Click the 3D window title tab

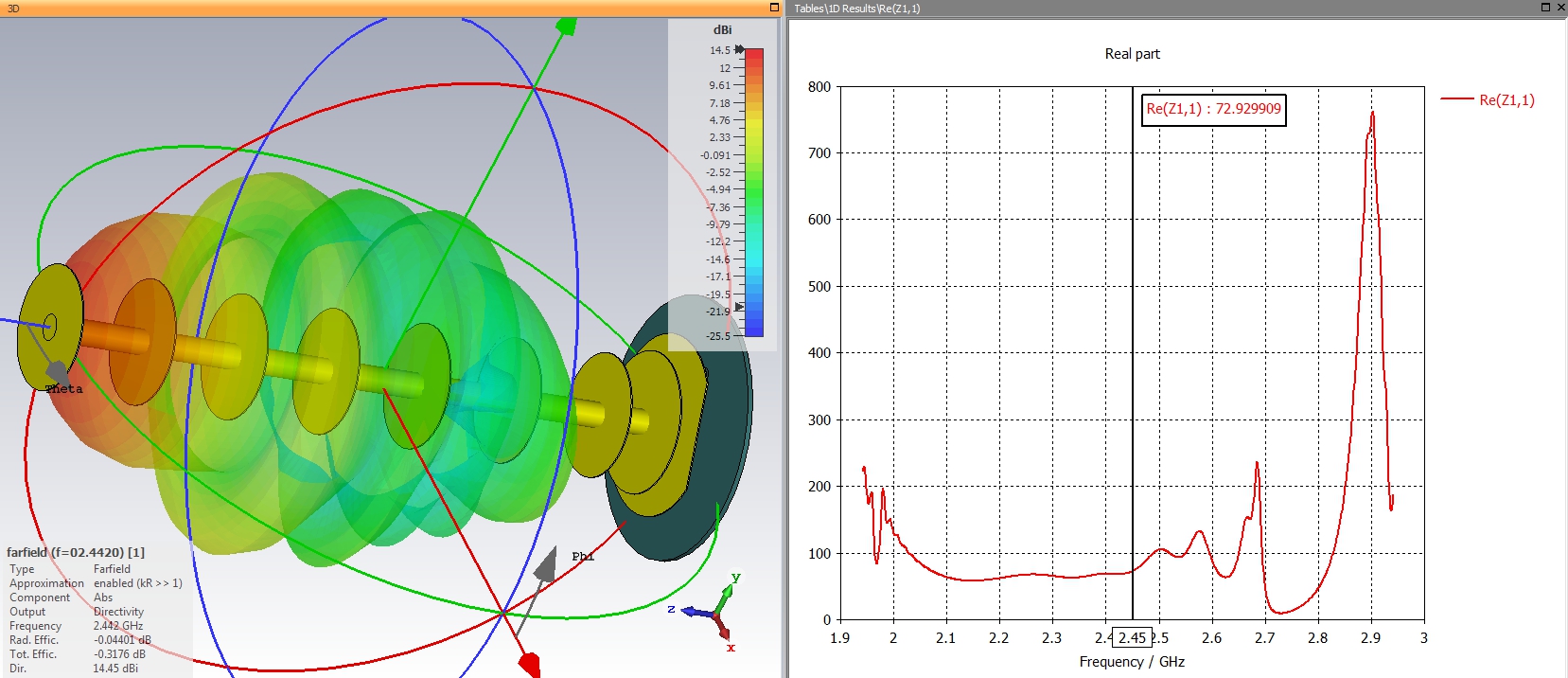pyautogui.click(x=13, y=8)
